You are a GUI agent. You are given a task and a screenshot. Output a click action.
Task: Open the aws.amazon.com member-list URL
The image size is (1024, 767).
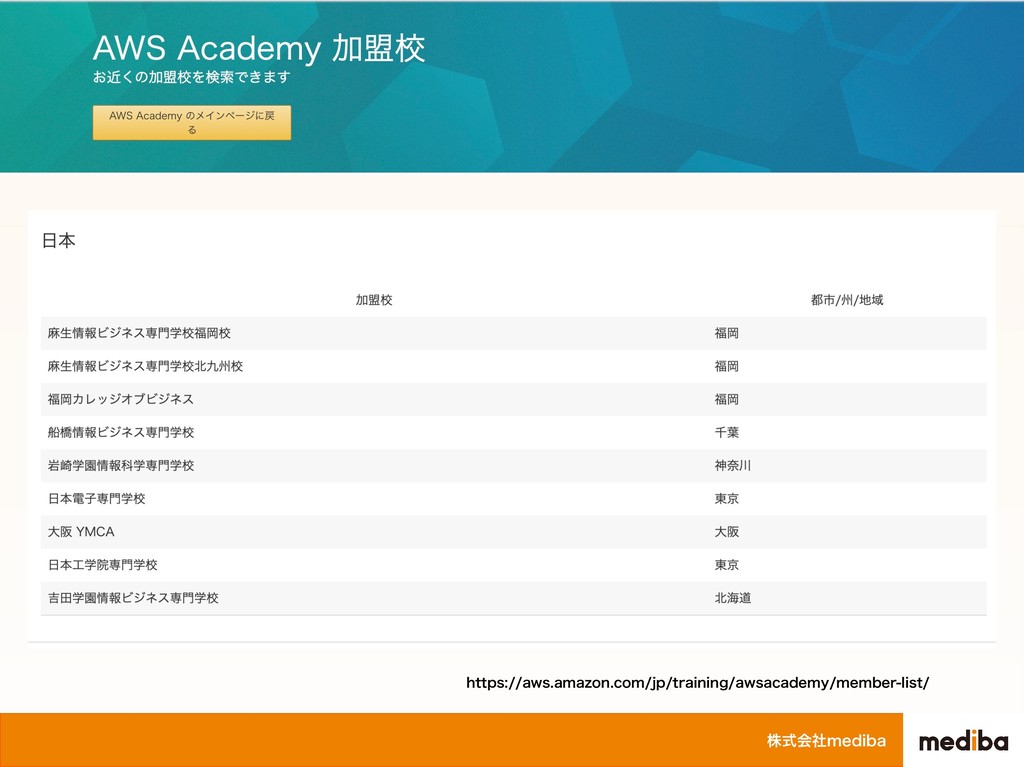pyautogui.click(x=697, y=683)
